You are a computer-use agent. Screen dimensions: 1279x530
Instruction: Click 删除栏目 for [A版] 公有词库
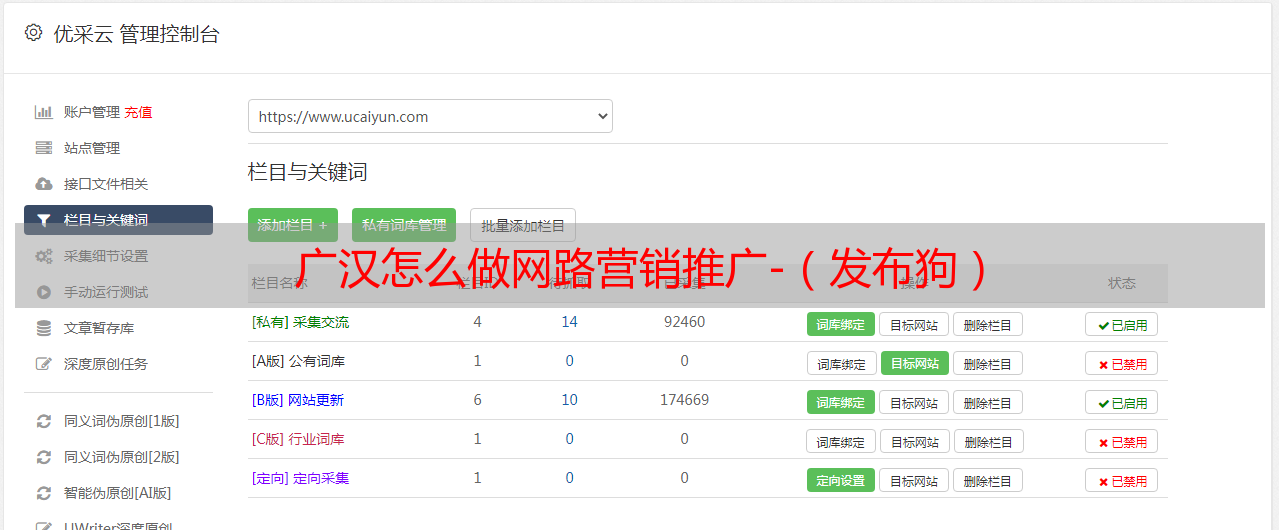[x=988, y=363]
